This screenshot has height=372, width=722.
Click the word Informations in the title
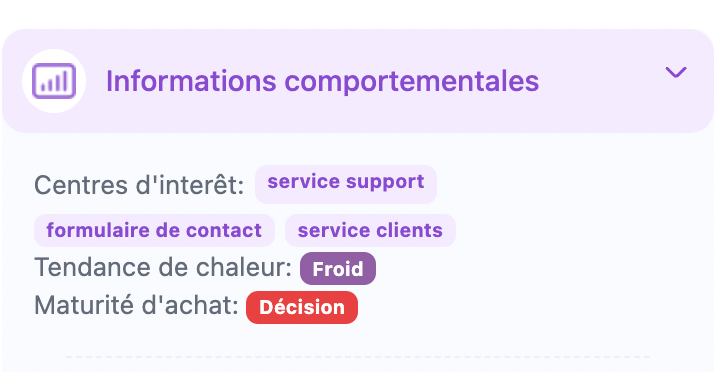coord(191,81)
